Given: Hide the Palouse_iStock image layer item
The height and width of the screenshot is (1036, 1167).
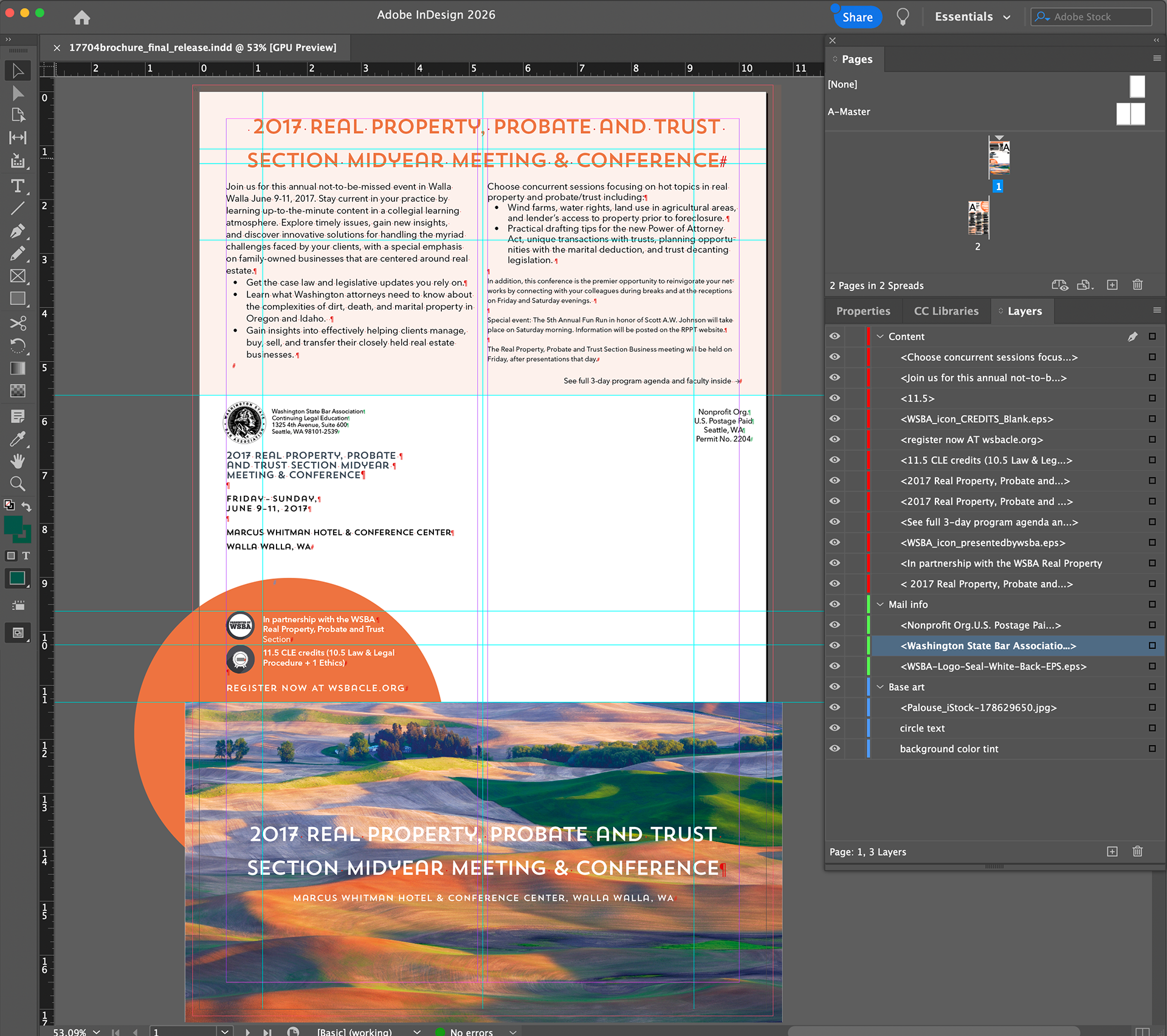Looking at the screenshot, I should (835, 707).
